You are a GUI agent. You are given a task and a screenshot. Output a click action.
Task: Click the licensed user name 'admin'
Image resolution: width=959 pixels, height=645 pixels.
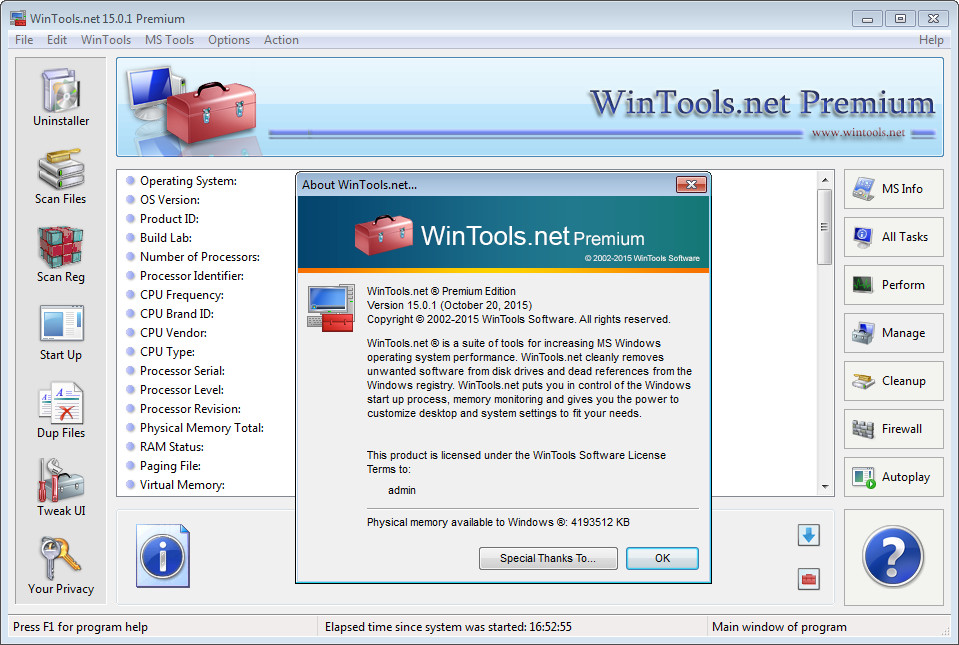coord(402,490)
